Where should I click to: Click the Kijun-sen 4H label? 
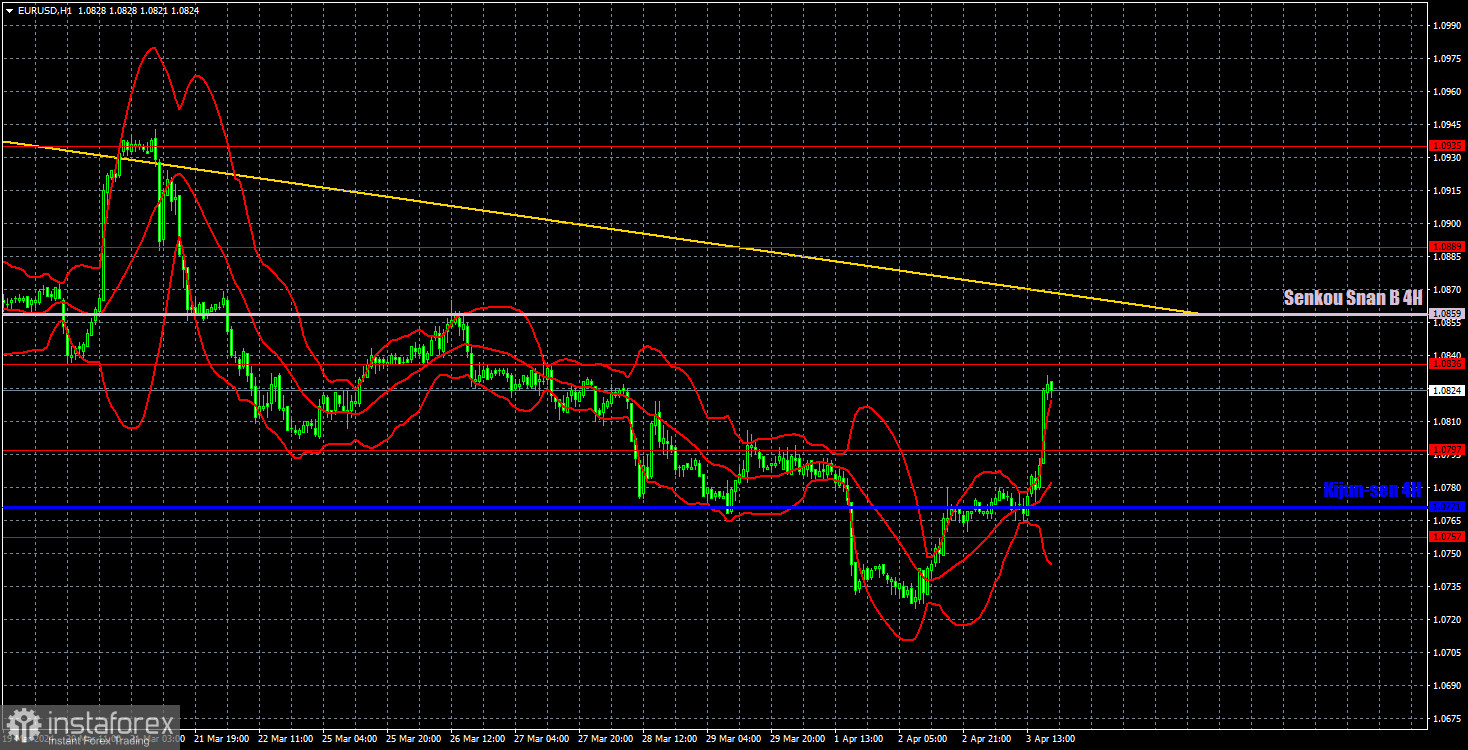point(1372,490)
